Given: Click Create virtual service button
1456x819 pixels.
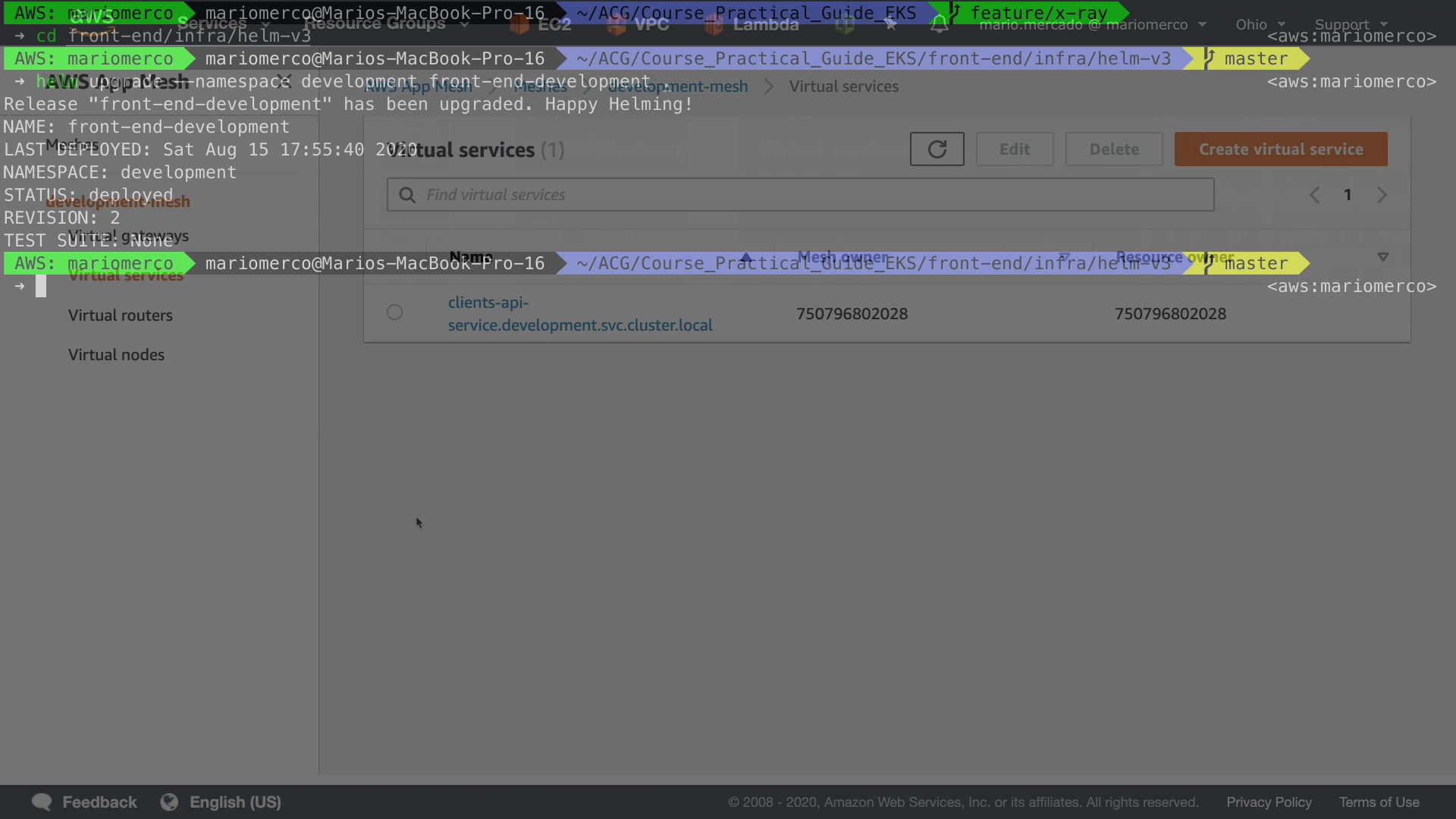Looking at the screenshot, I should click(x=1280, y=149).
